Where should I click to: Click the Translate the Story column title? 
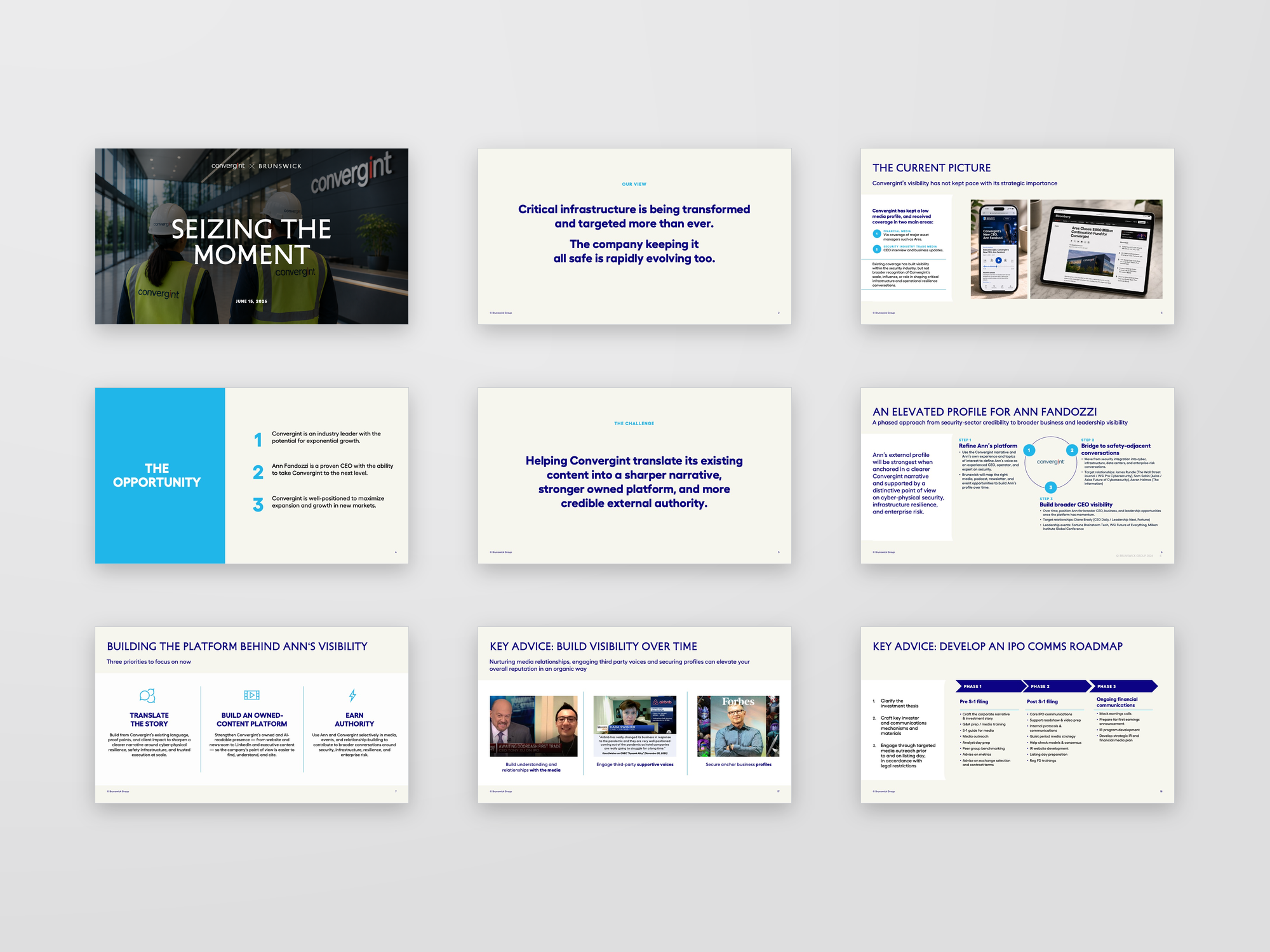coord(149,720)
